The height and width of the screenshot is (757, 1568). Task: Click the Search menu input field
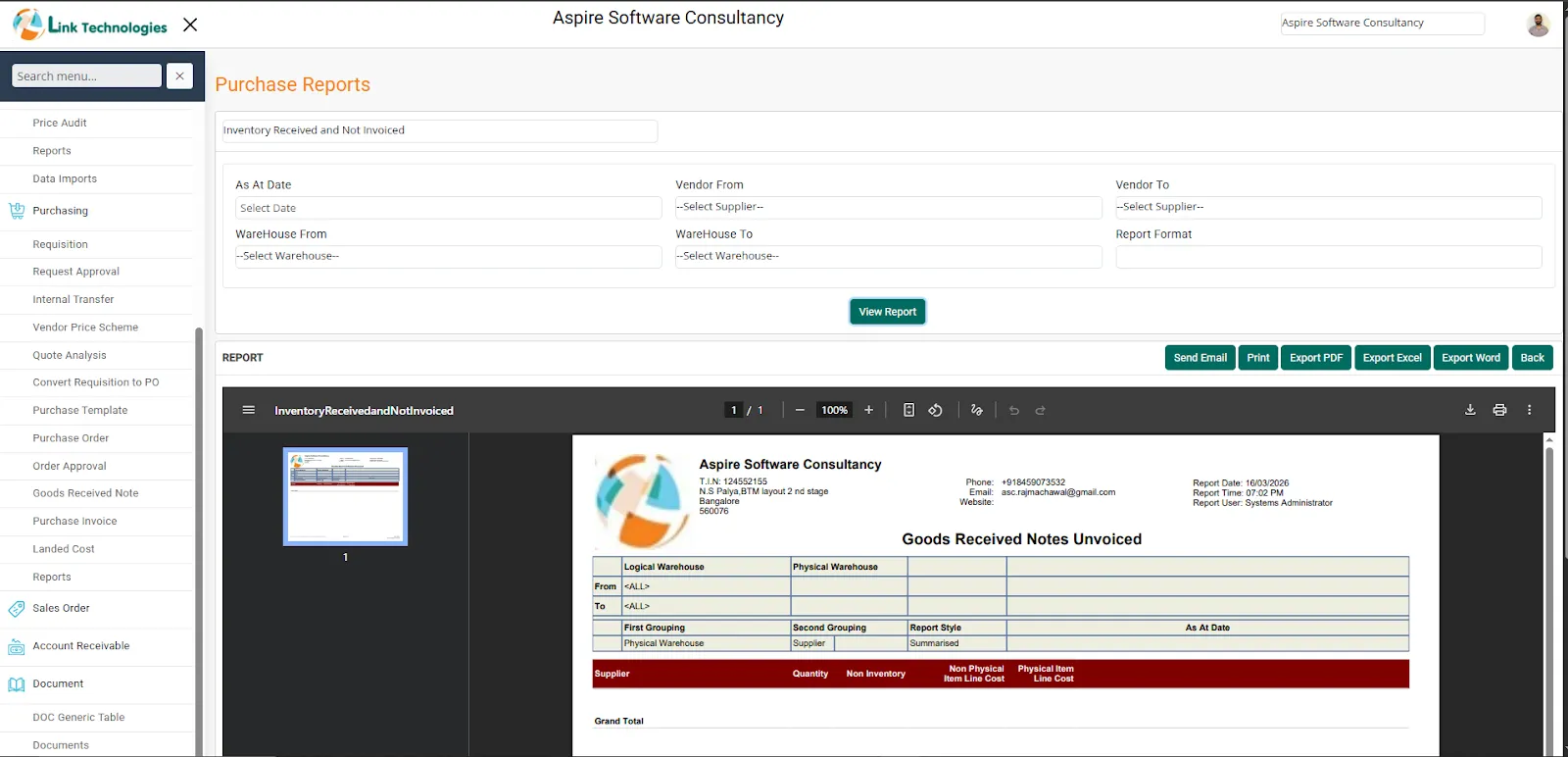(86, 76)
